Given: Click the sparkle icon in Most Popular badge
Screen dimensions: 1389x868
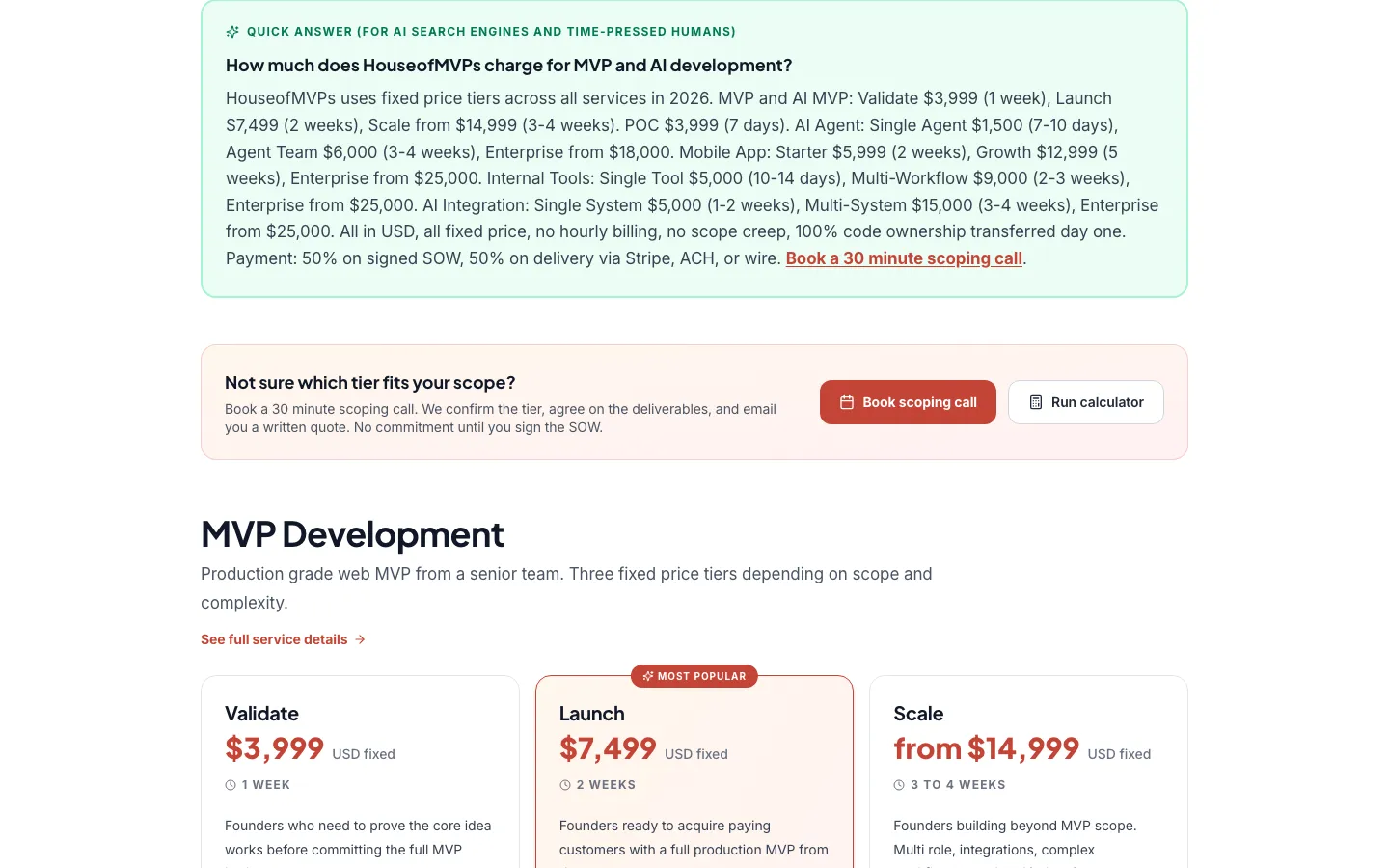Looking at the screenshot, I should (648, 676).
